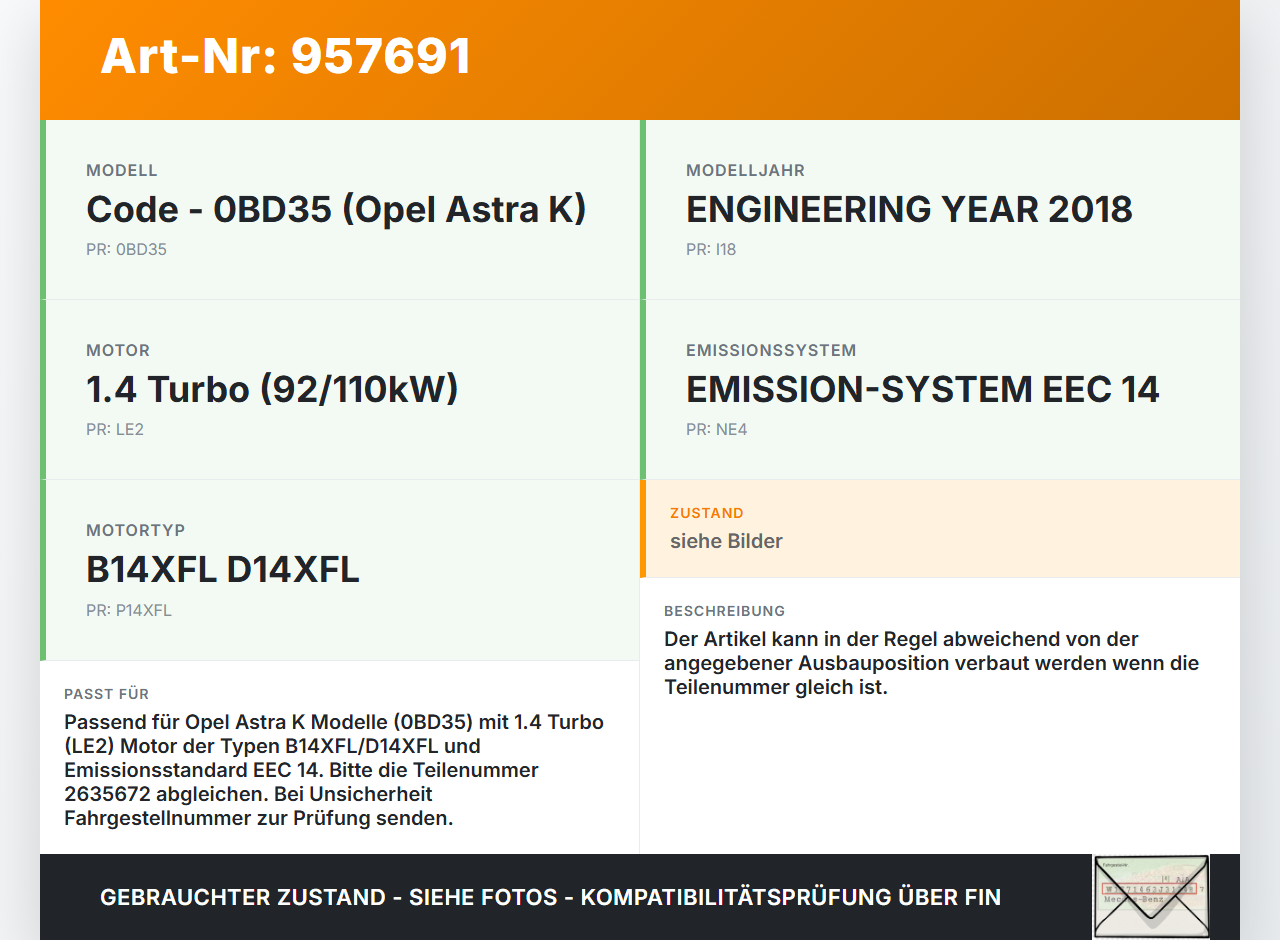Click the PR: LE2 code label
The image size is (1280, 940).
pos(115,430)
